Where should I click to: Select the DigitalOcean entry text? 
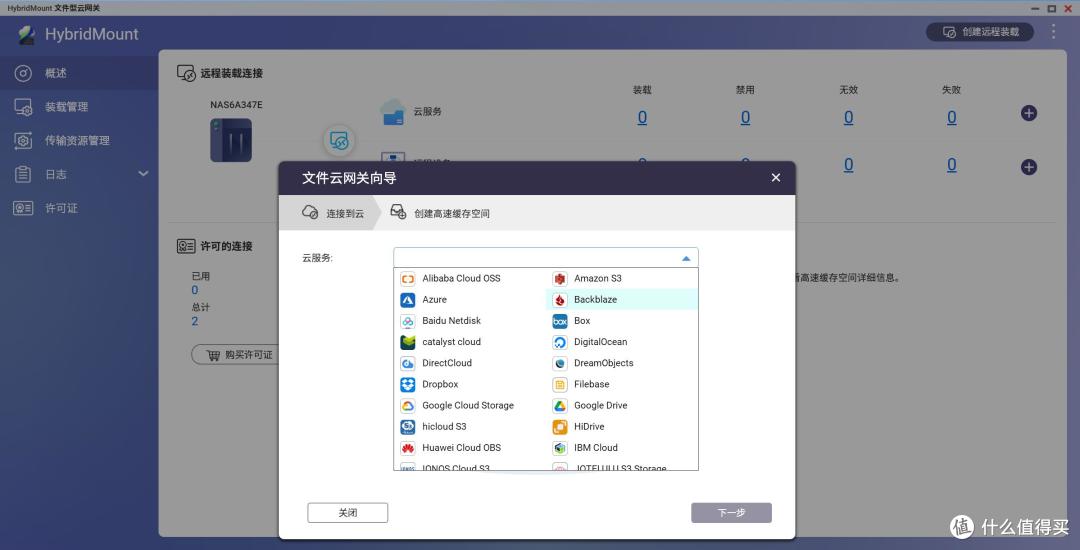601,342
